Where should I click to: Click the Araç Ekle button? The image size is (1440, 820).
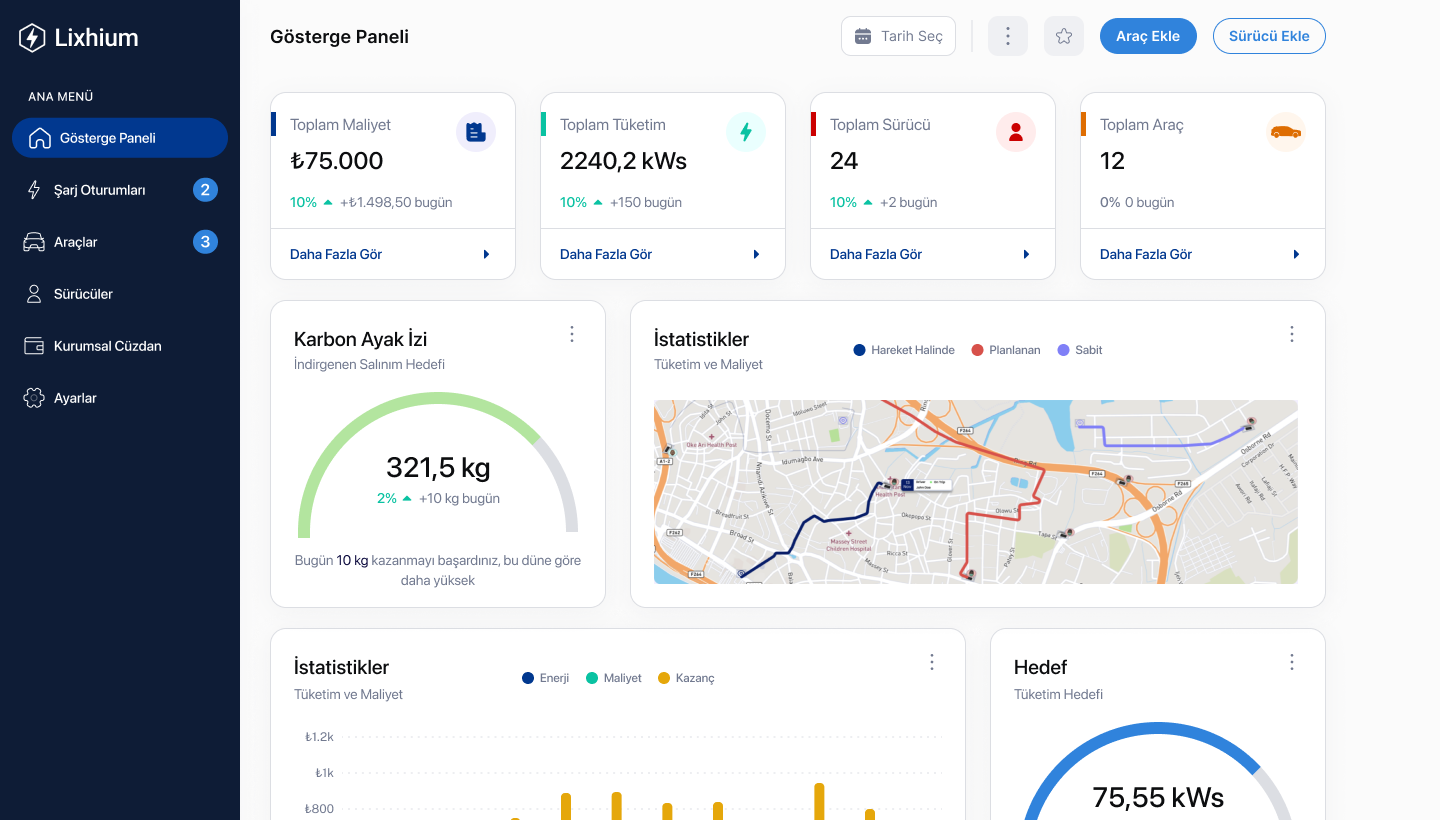1148,36
